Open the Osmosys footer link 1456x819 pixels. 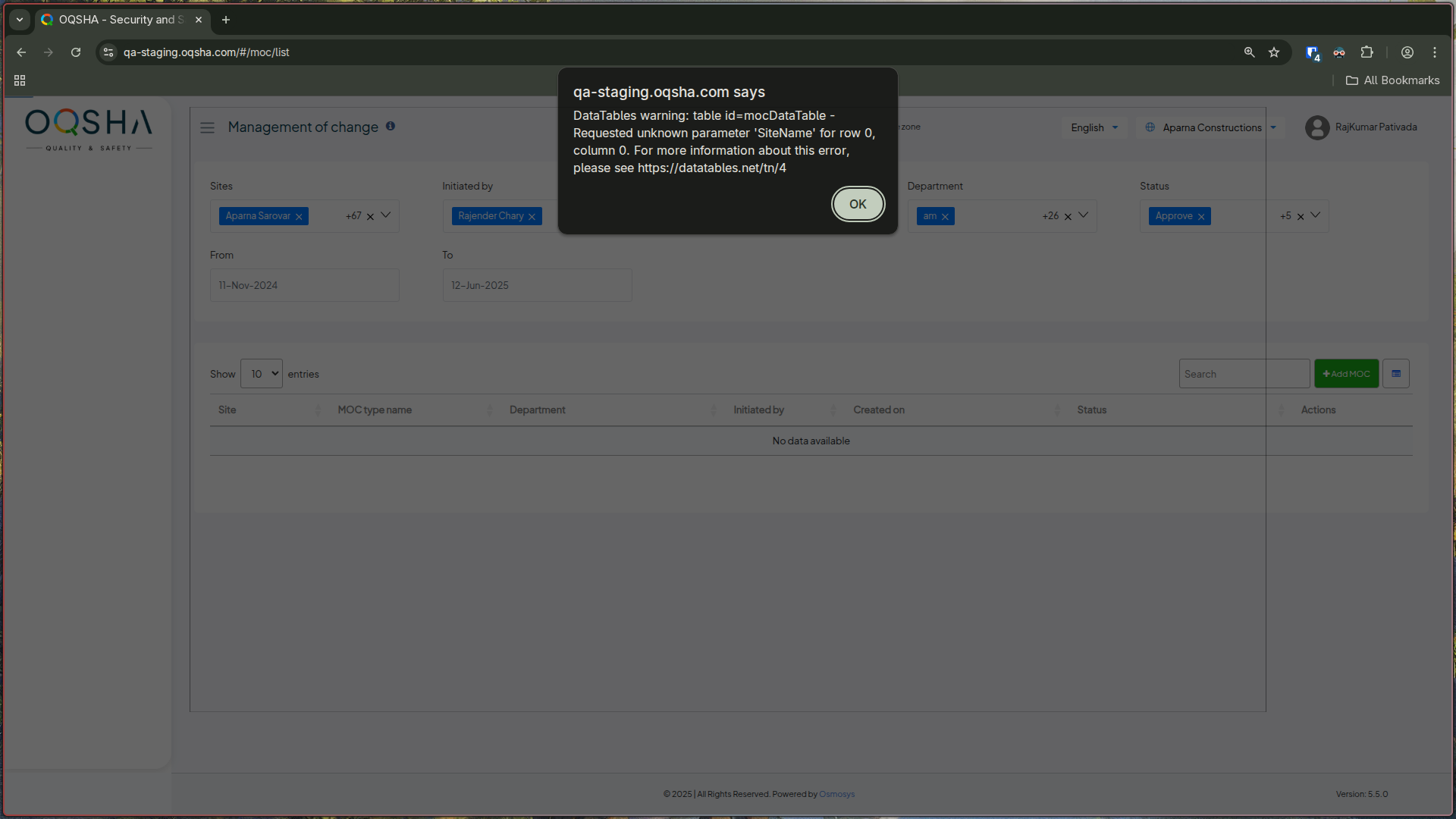pyautogui.click(x=836, y=794)
